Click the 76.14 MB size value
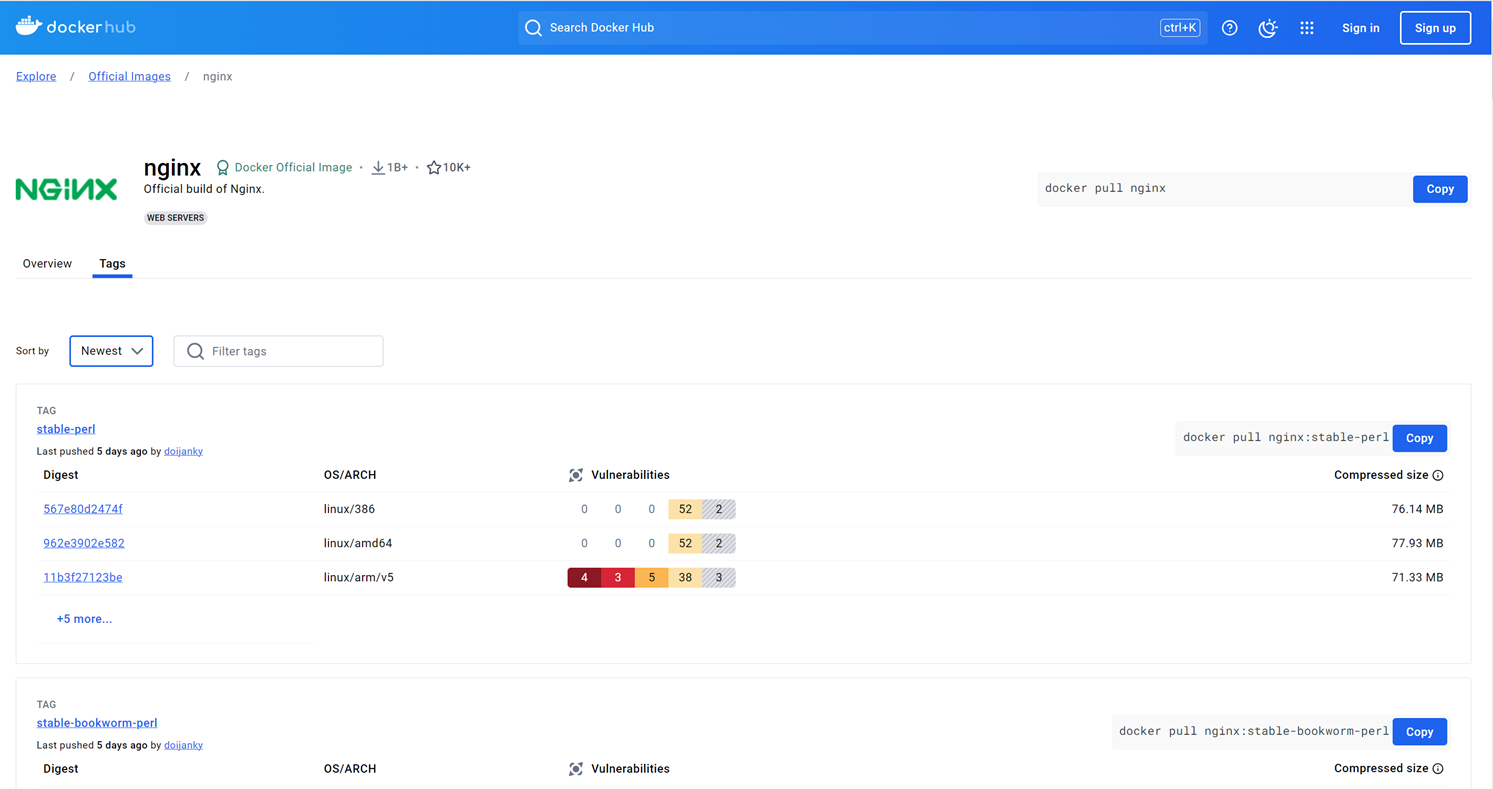This screenshot has width=1493, height=789. [x=1417, y=509]
